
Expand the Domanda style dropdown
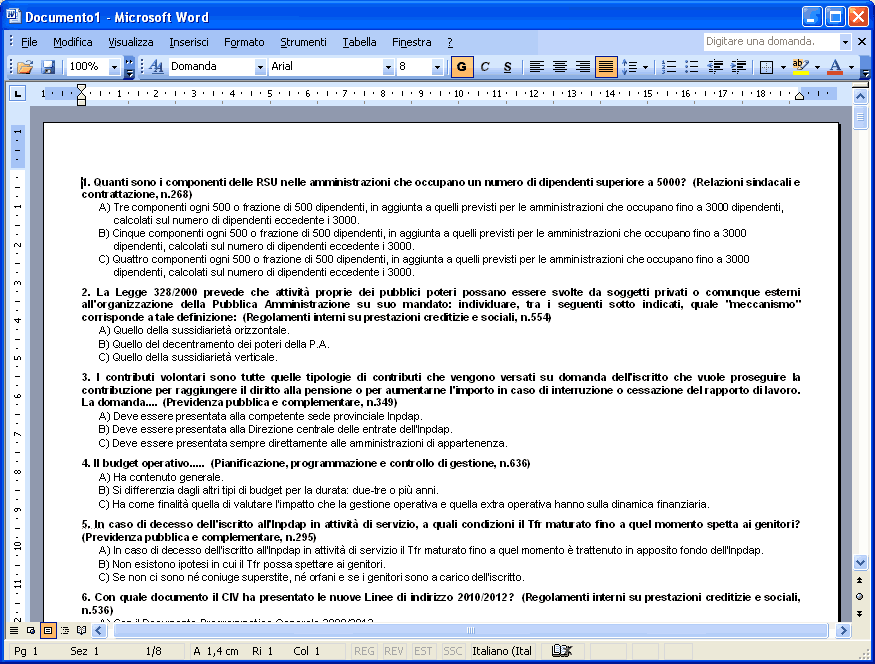[x=260, y=67]
